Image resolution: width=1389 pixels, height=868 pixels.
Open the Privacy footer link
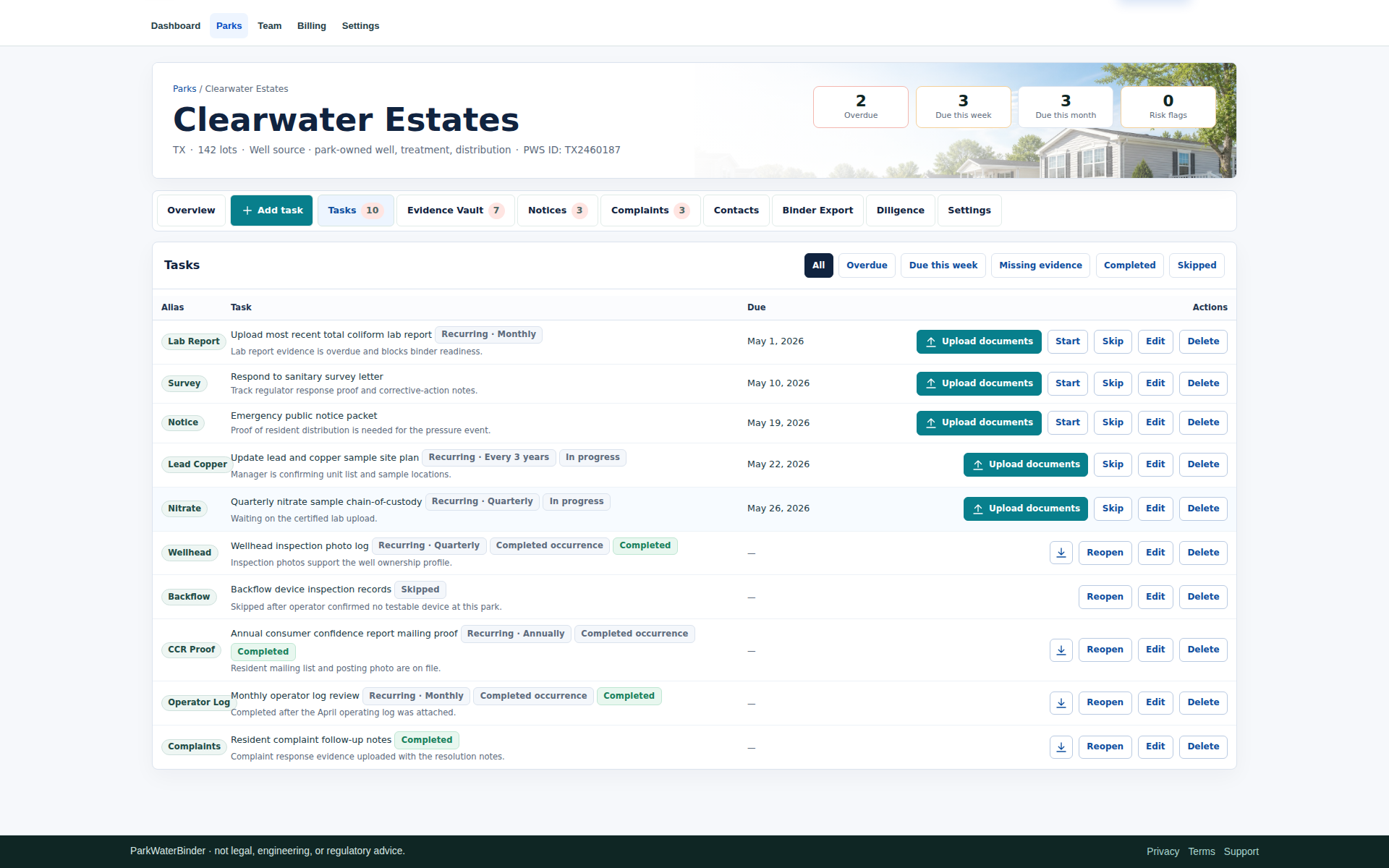click(1163, 851)
